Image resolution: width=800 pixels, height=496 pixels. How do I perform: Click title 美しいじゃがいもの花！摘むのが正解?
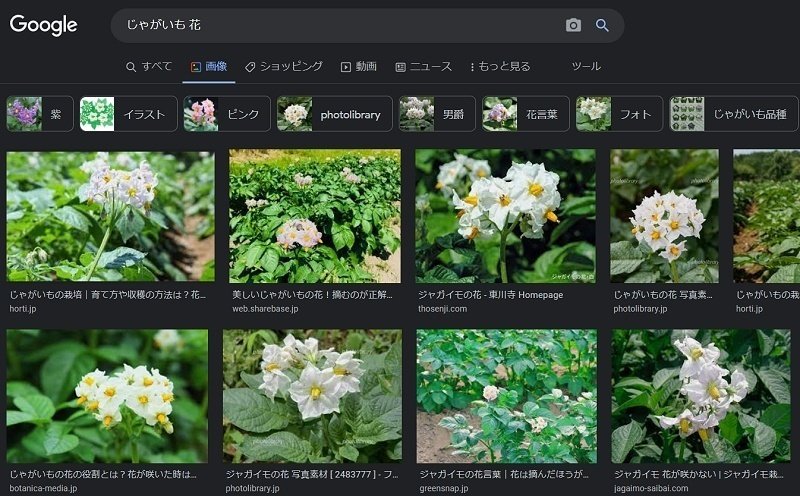pyautogui.click(x=312, y=295)
